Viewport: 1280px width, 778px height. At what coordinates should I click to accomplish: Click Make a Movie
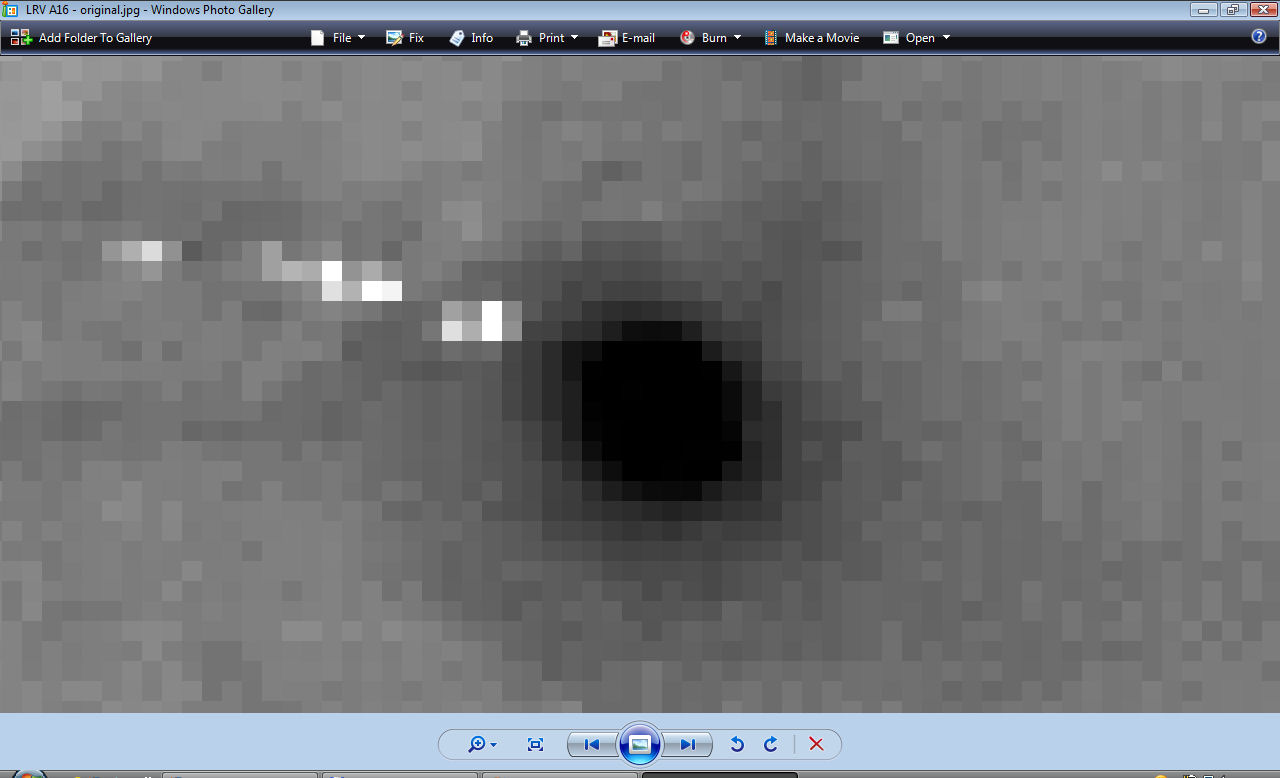point(811,38)
